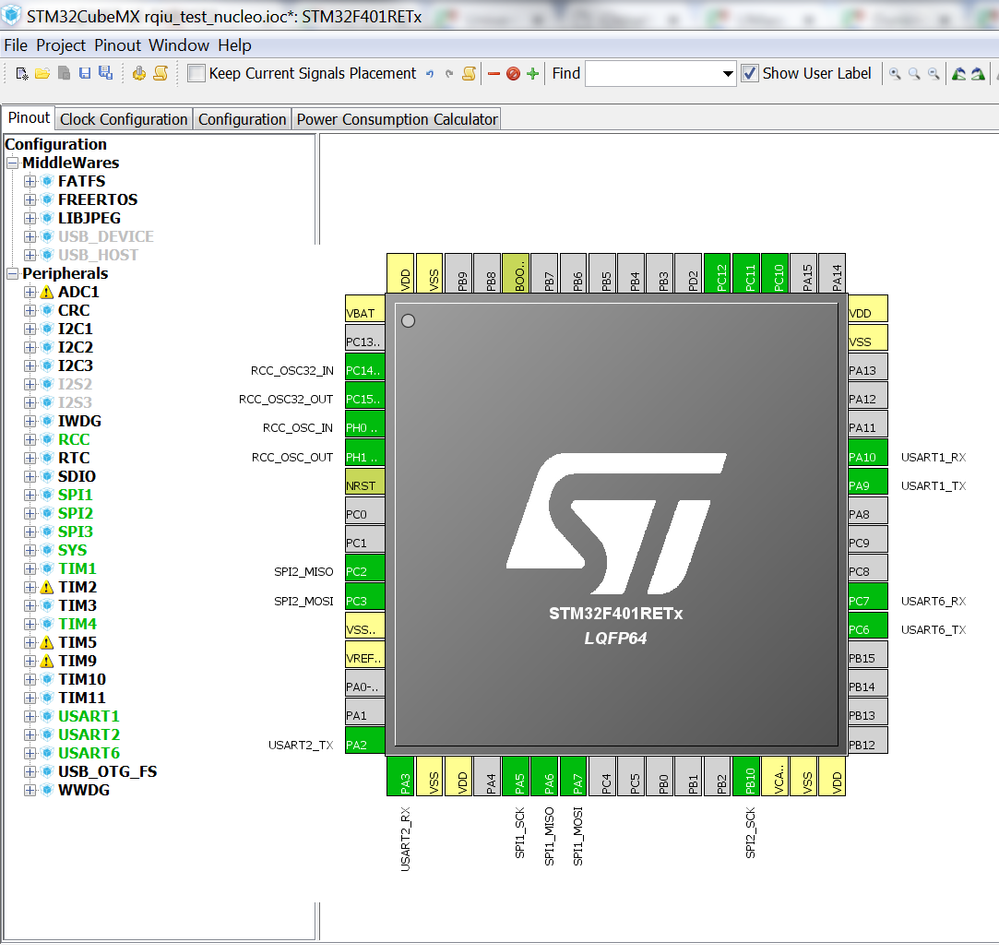Image resolution: width=999 pixels, height=945 pixels.
Task: Click the middle magnifier best-fit icon
Action: (x=914, y=74)
